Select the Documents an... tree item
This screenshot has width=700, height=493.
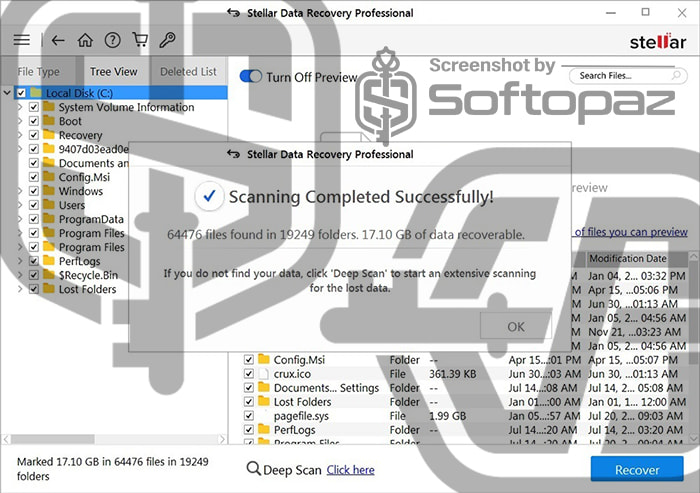pyautogui.click(x=93, y=163)
